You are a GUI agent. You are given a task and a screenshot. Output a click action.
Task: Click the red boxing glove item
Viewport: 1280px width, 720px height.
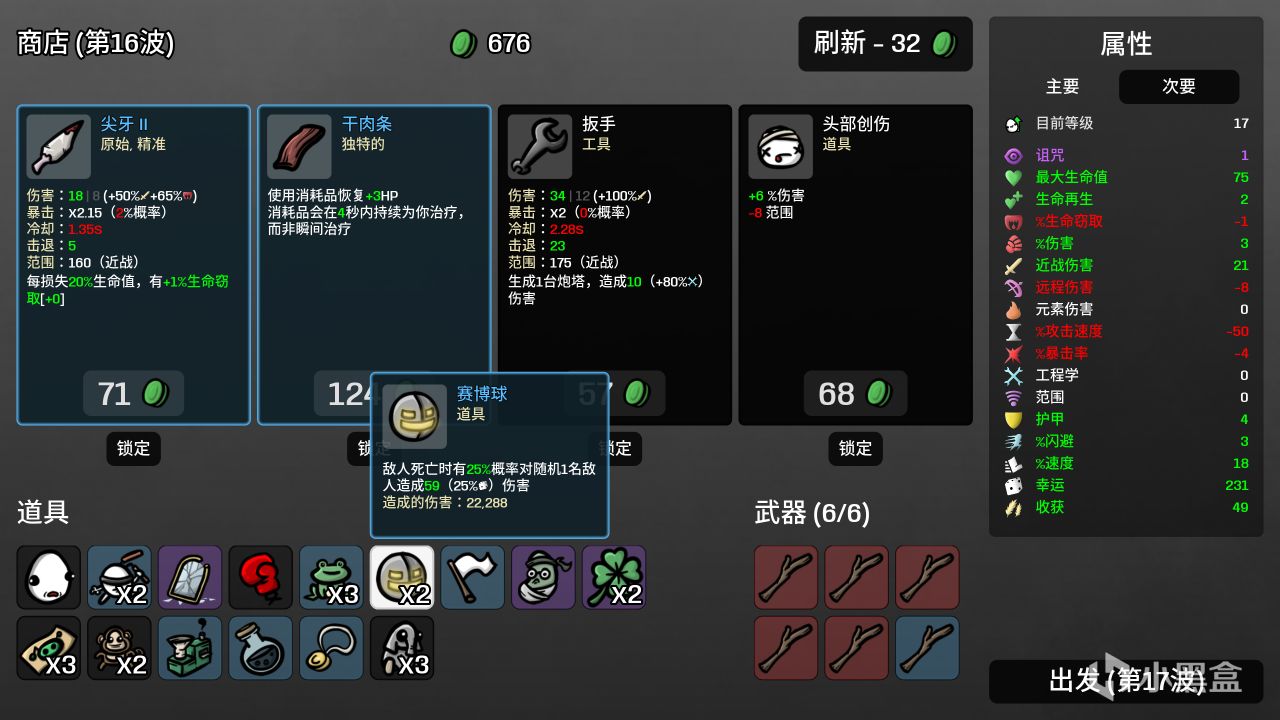(260, 577)
